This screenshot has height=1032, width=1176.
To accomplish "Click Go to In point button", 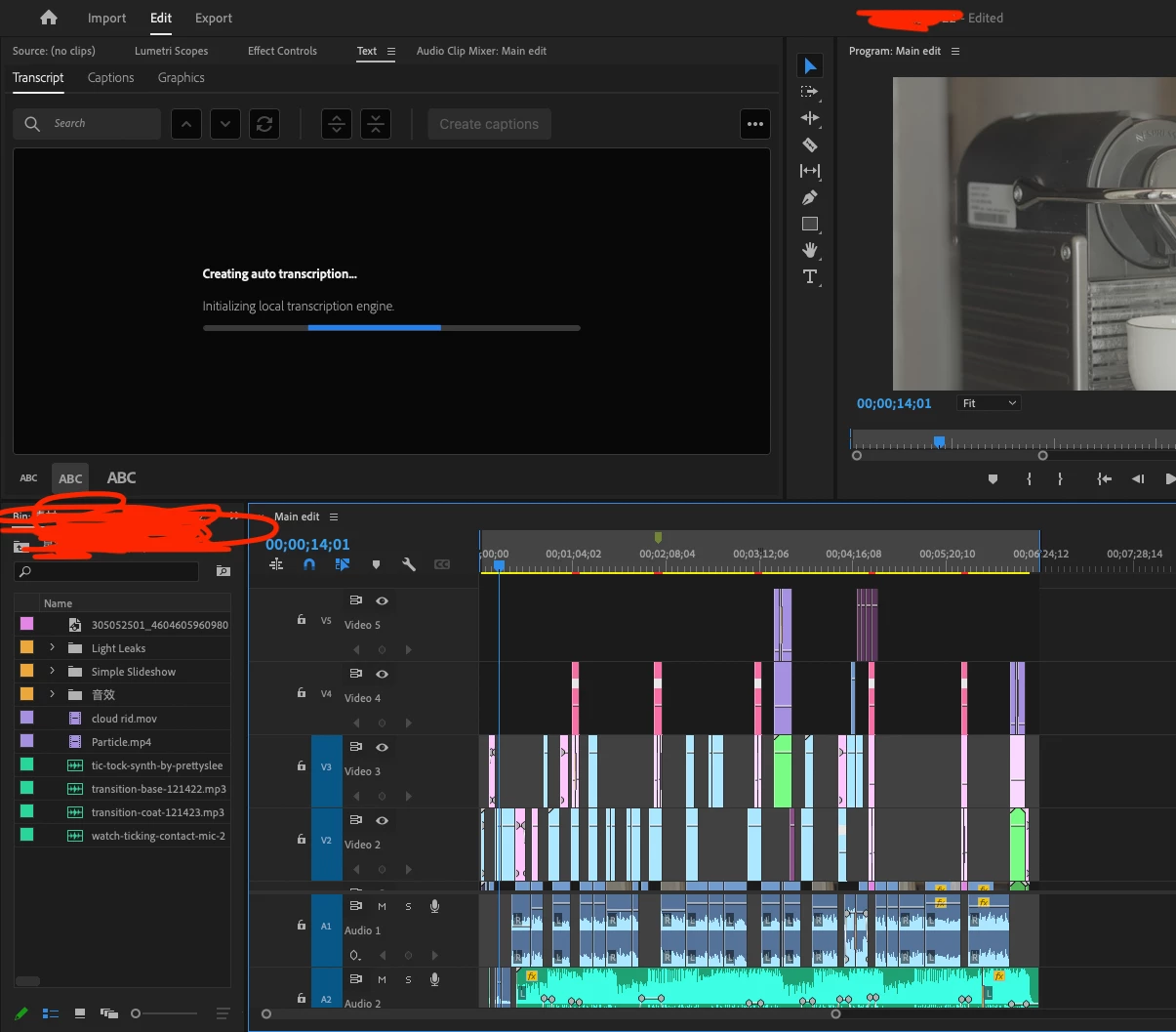I will click(x=1104, y=478).
